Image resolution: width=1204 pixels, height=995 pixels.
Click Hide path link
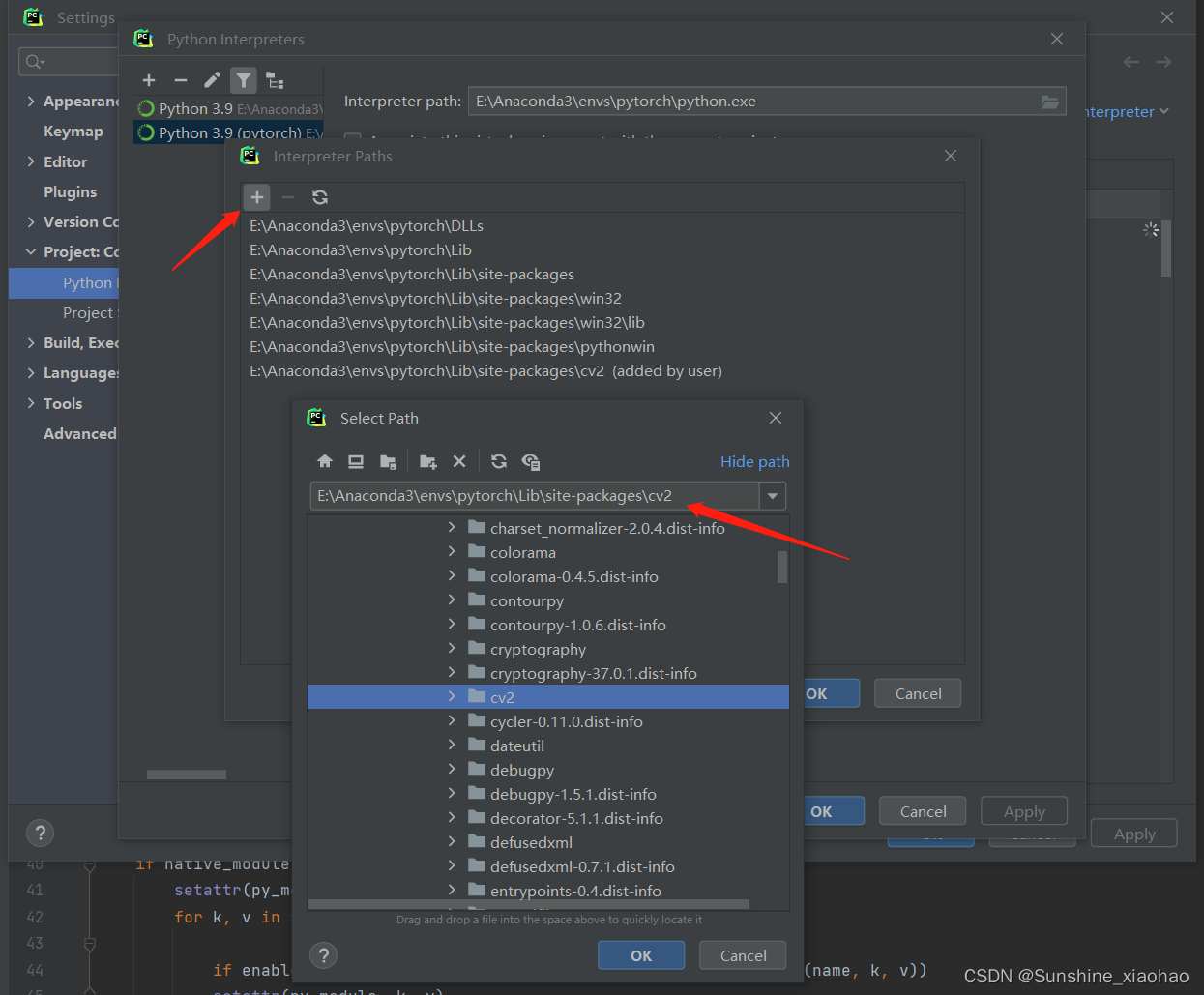coord(754,461)
